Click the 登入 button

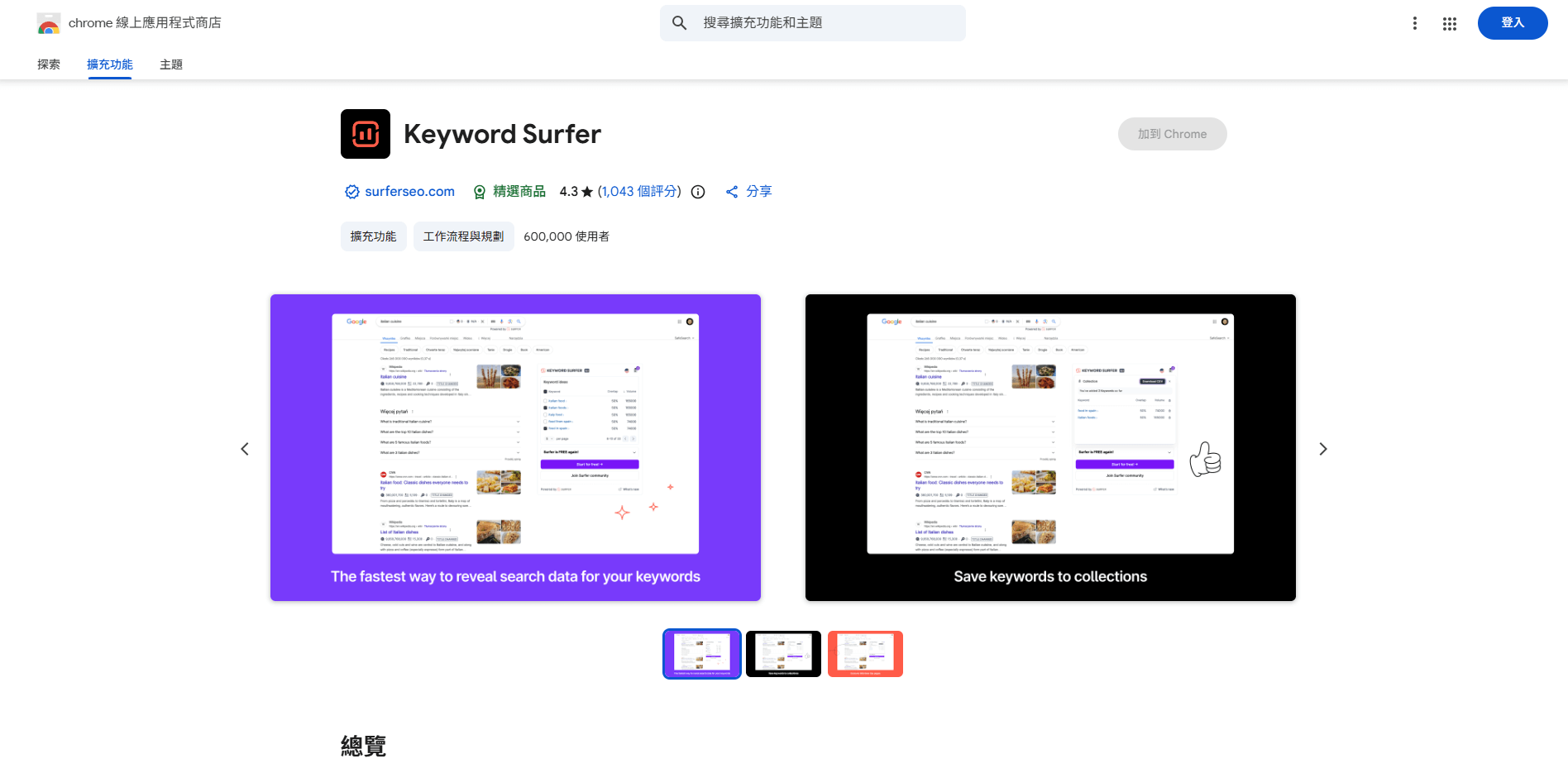[x=1513, y=23]
